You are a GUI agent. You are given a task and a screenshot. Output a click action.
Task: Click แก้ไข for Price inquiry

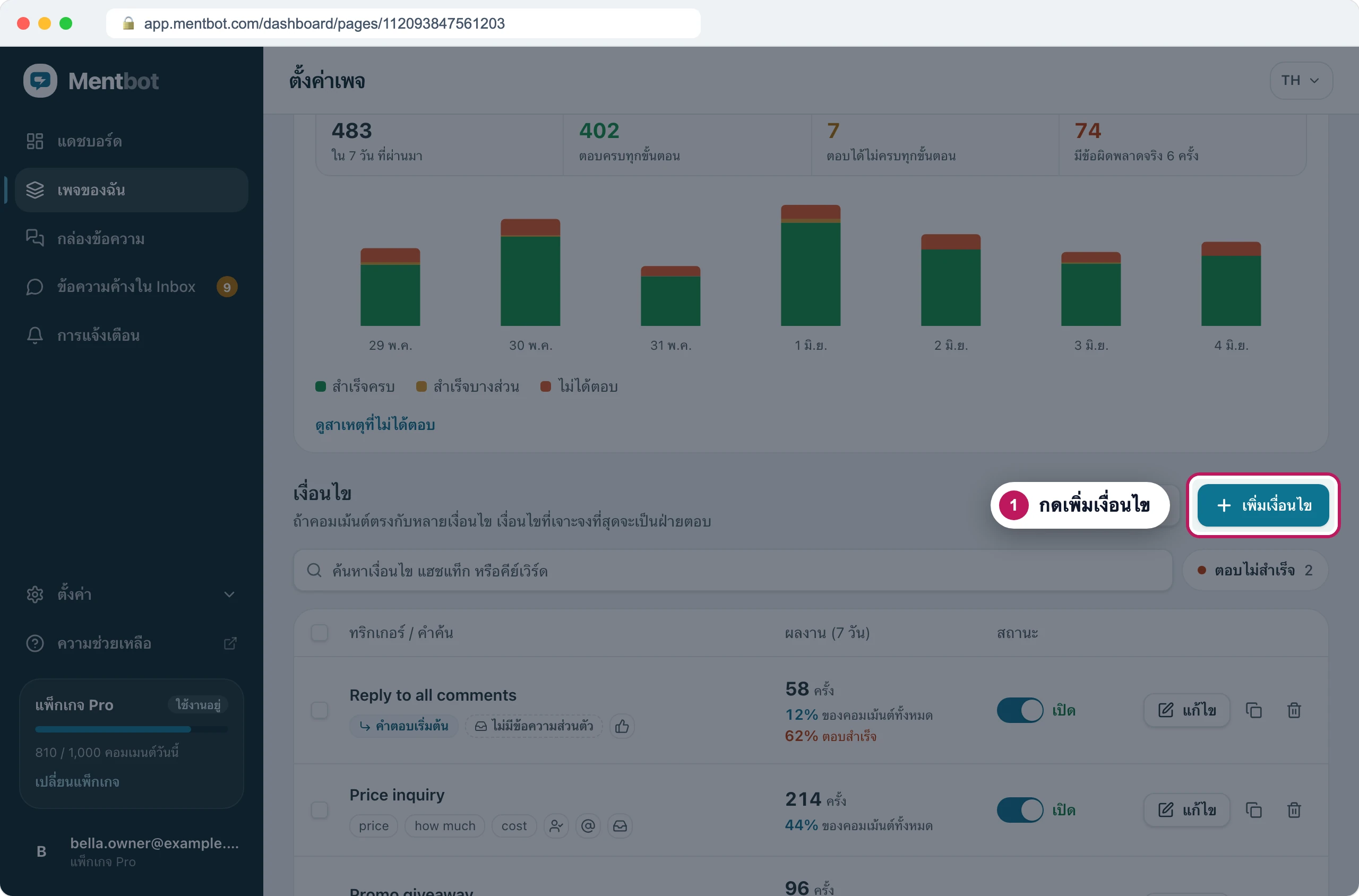[1186, 809]
